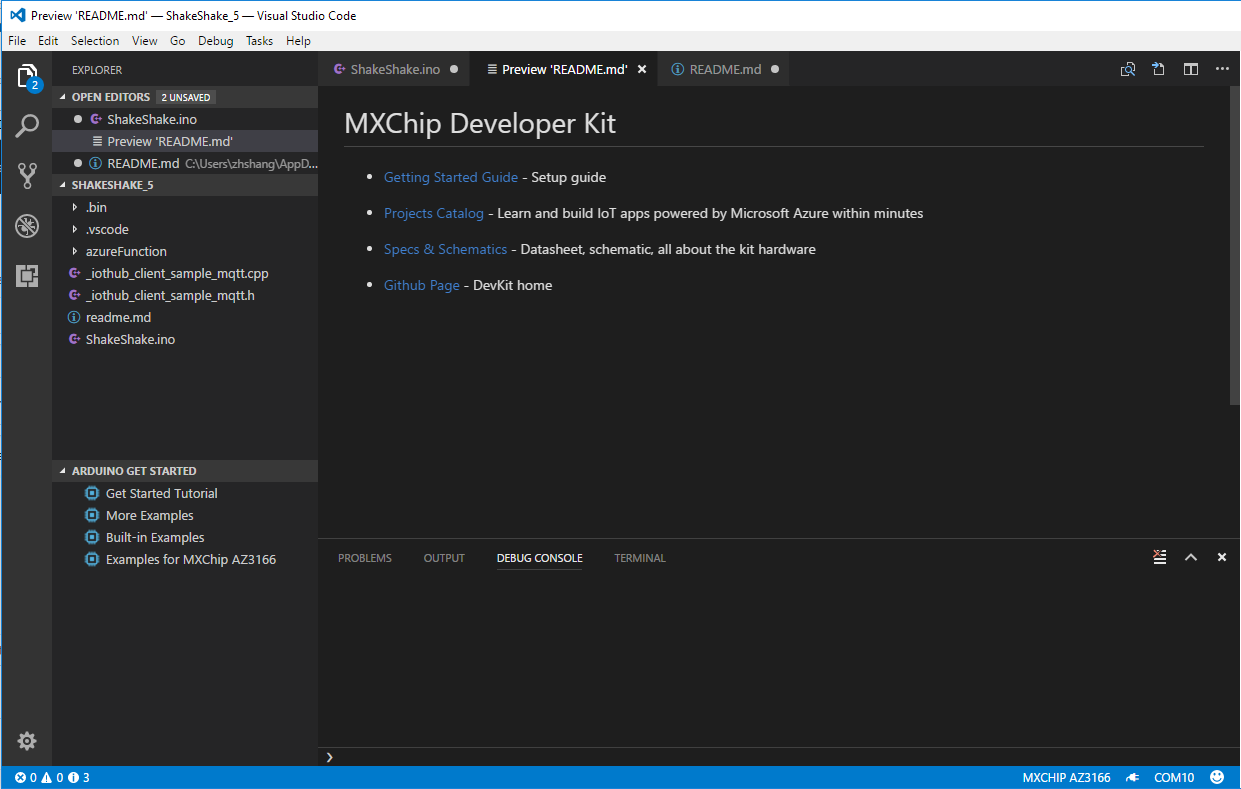Open the Source Control view
The height and width of the screenshot is (789, 1241).
click(27, 175)
